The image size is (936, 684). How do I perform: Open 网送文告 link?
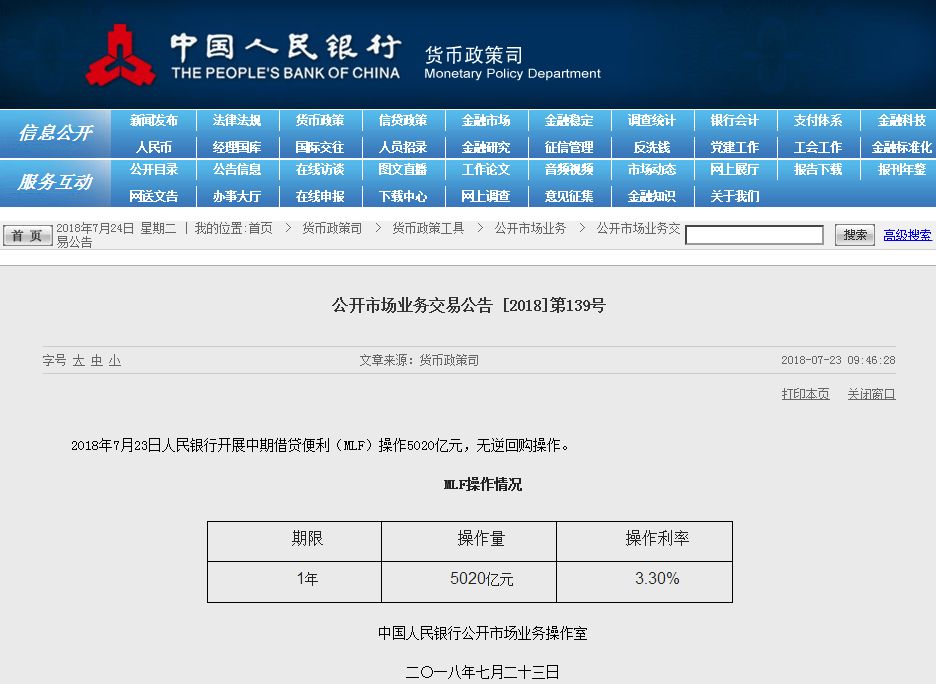[153, 196]
